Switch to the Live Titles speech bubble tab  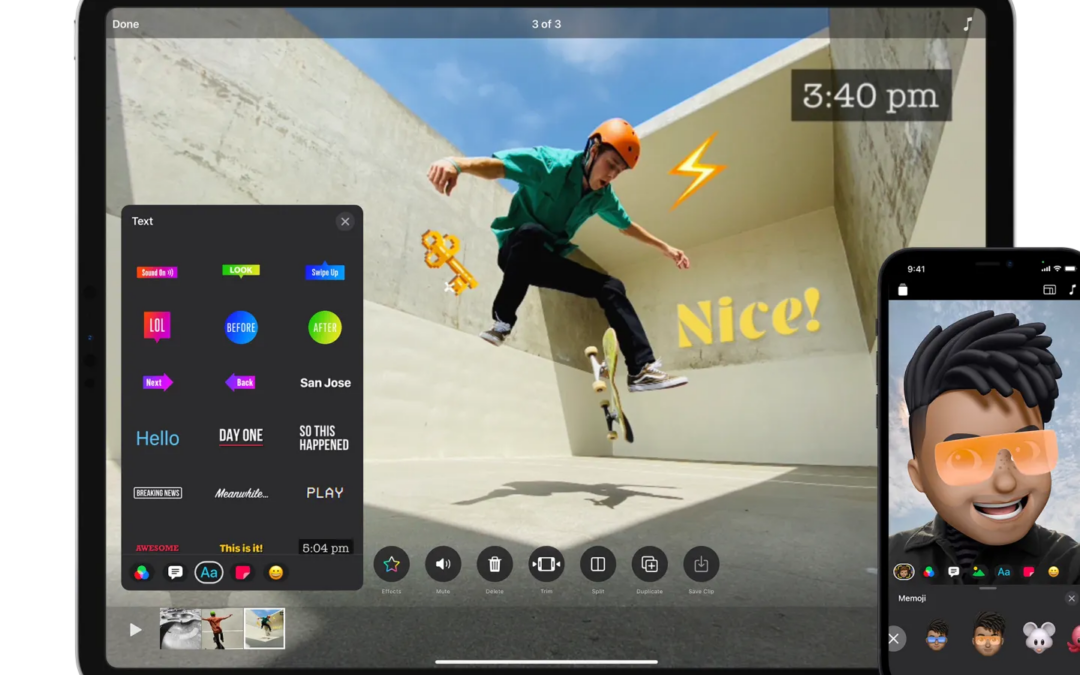click(x=175, y=573)
